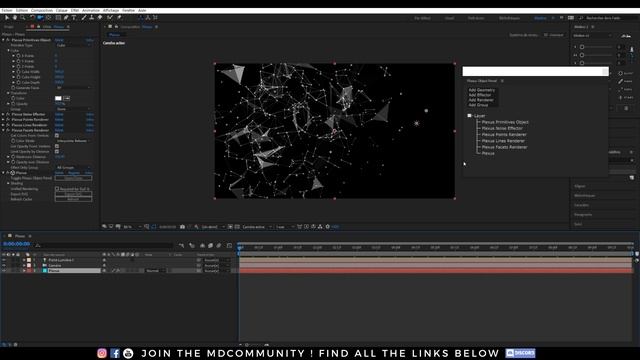Viewport: 640px width, 360px height.
Task: Select the Rotation tool
Action: [32, 18]
